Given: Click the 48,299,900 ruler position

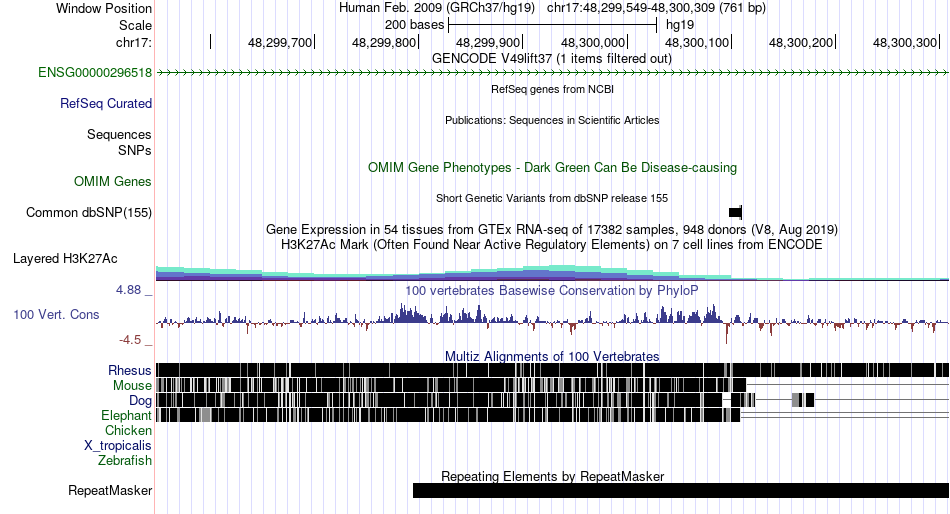Looking at the screenshot, I should click(x=488, y=42).
